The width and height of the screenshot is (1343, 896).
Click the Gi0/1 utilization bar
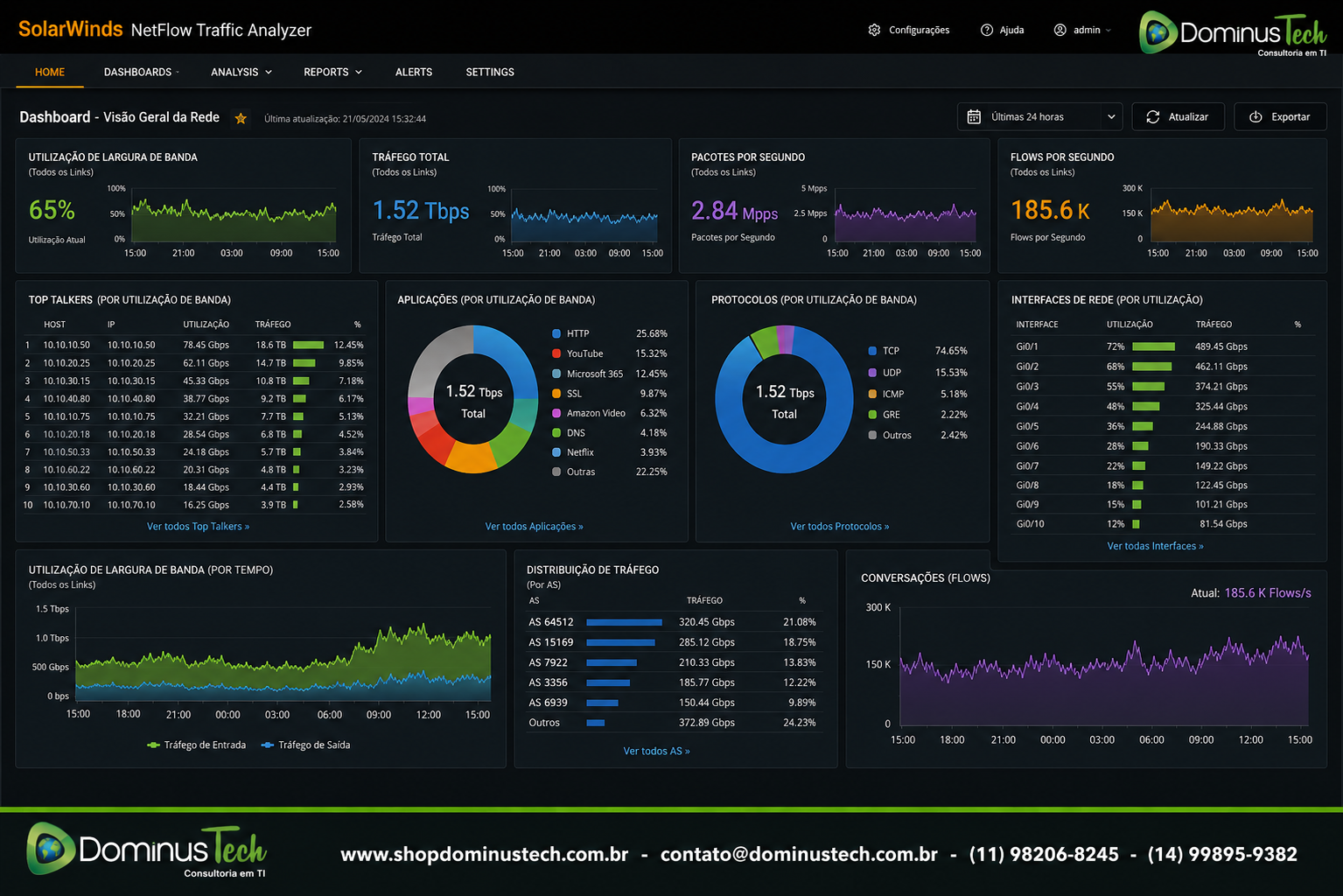point(1153,346)
